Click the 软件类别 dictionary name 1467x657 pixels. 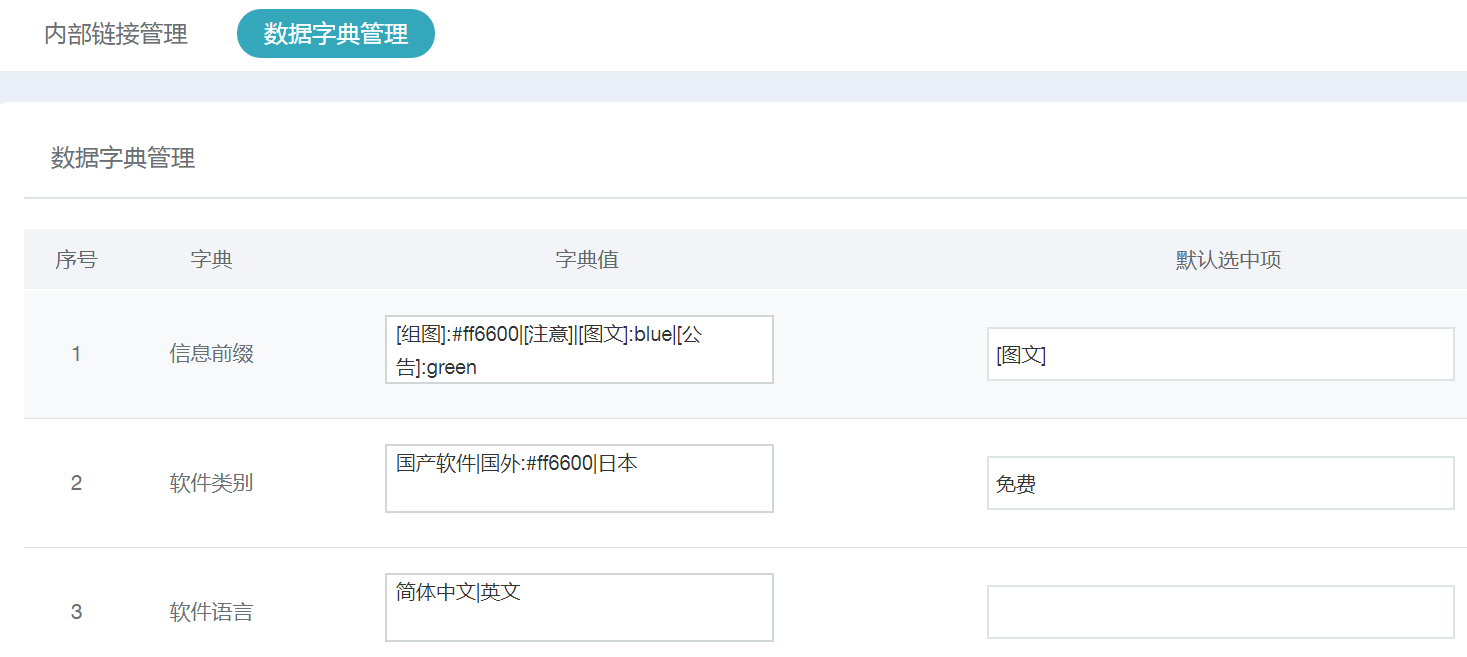[x=211, y=483]
